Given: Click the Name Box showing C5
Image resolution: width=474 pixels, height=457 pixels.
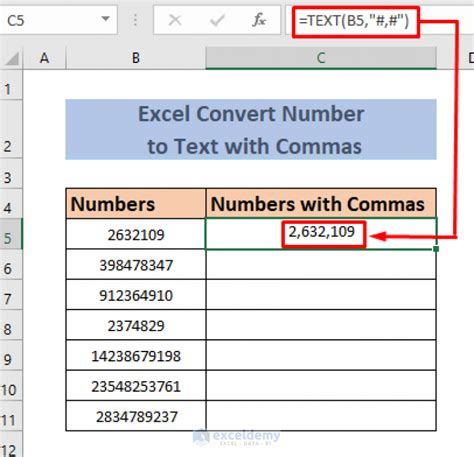Looking at the screenshot, I should pyautogui.click(x=58, y=20).
